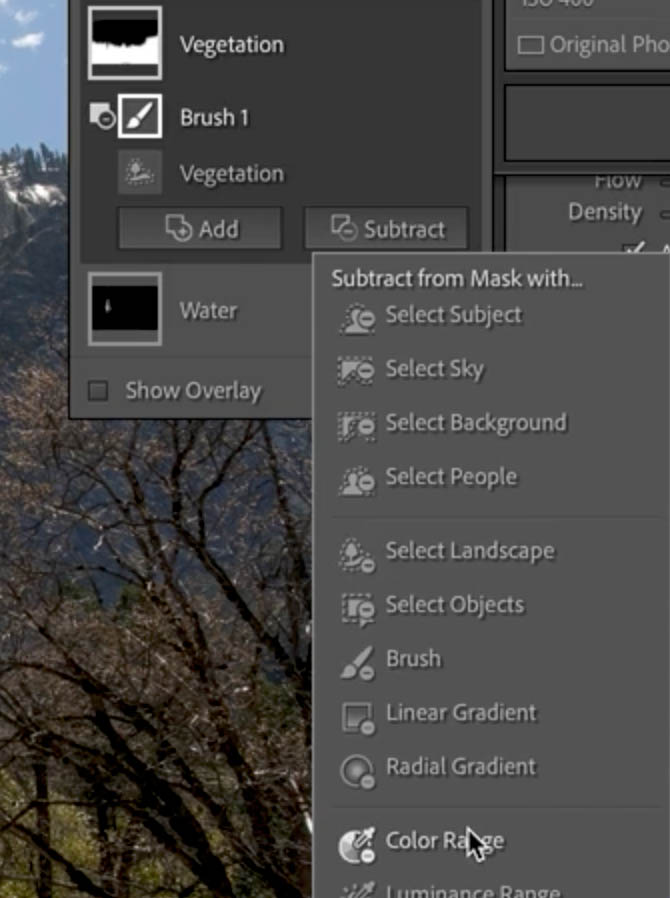
Task: Choose Luminance Range menu entry
Action: point(473,891)
